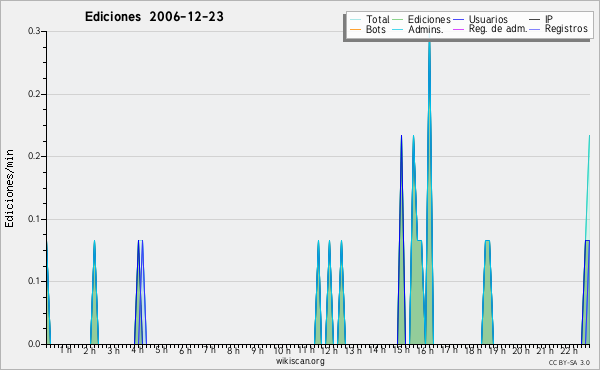The height and width of the screenshot is (370, 600).
Task: Click the 18 h x-axis label
Action: 473,350
